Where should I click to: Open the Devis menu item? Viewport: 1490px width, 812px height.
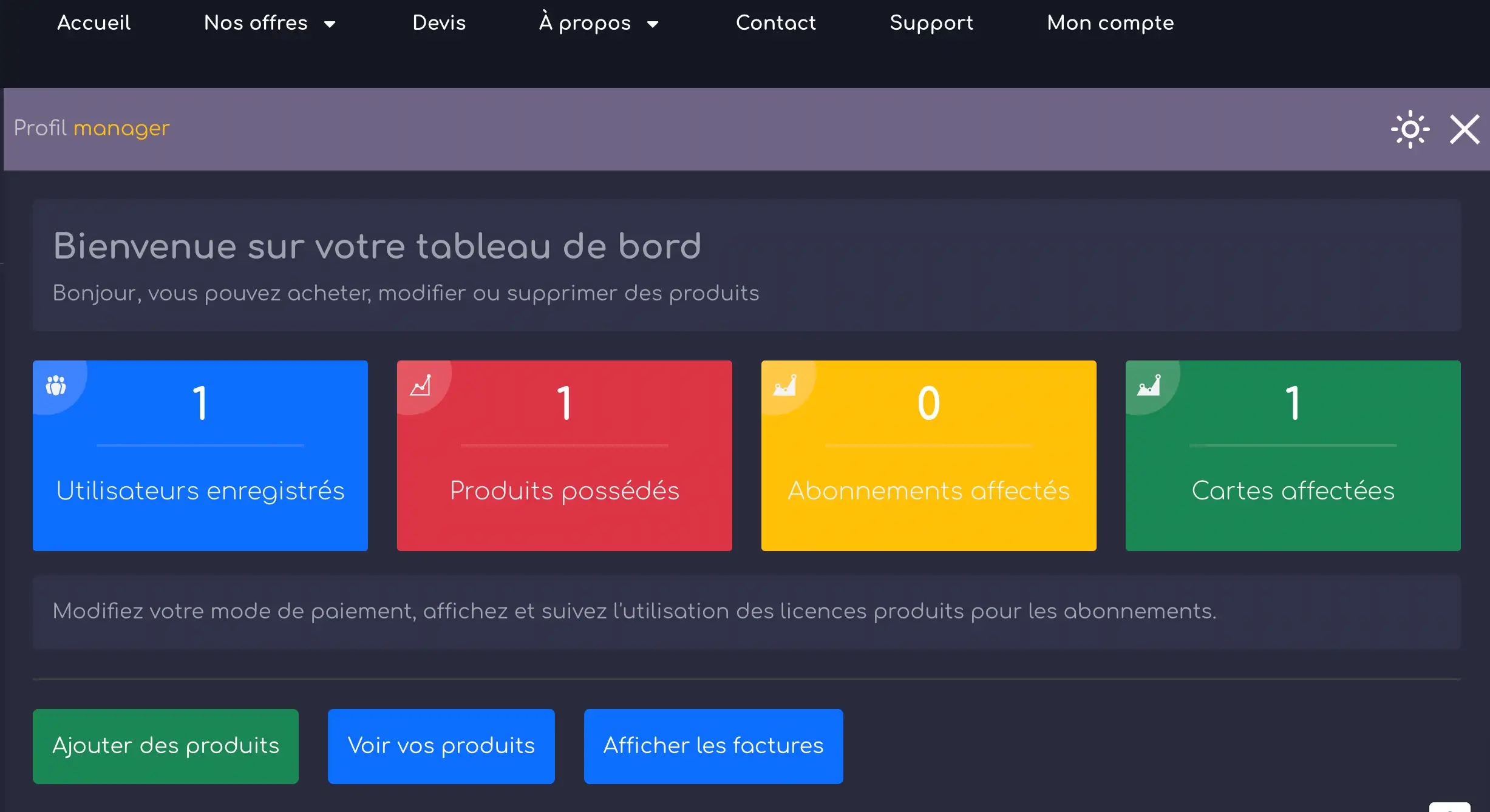pos(439,23)
